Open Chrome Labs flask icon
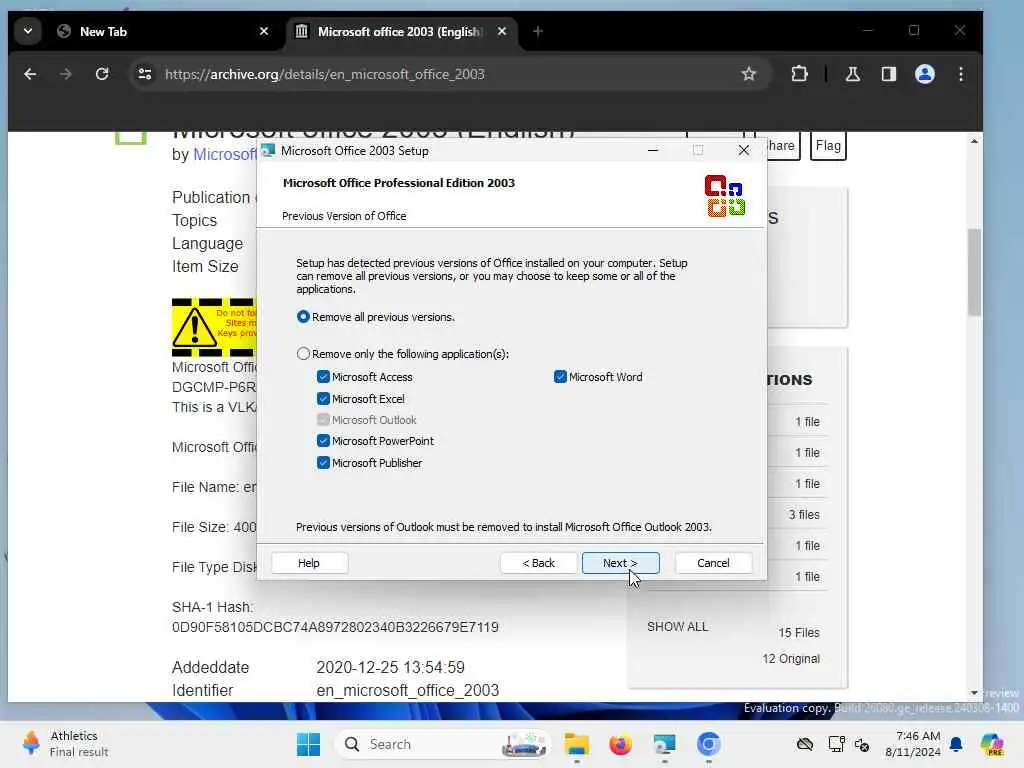 (x=852, y=74)
